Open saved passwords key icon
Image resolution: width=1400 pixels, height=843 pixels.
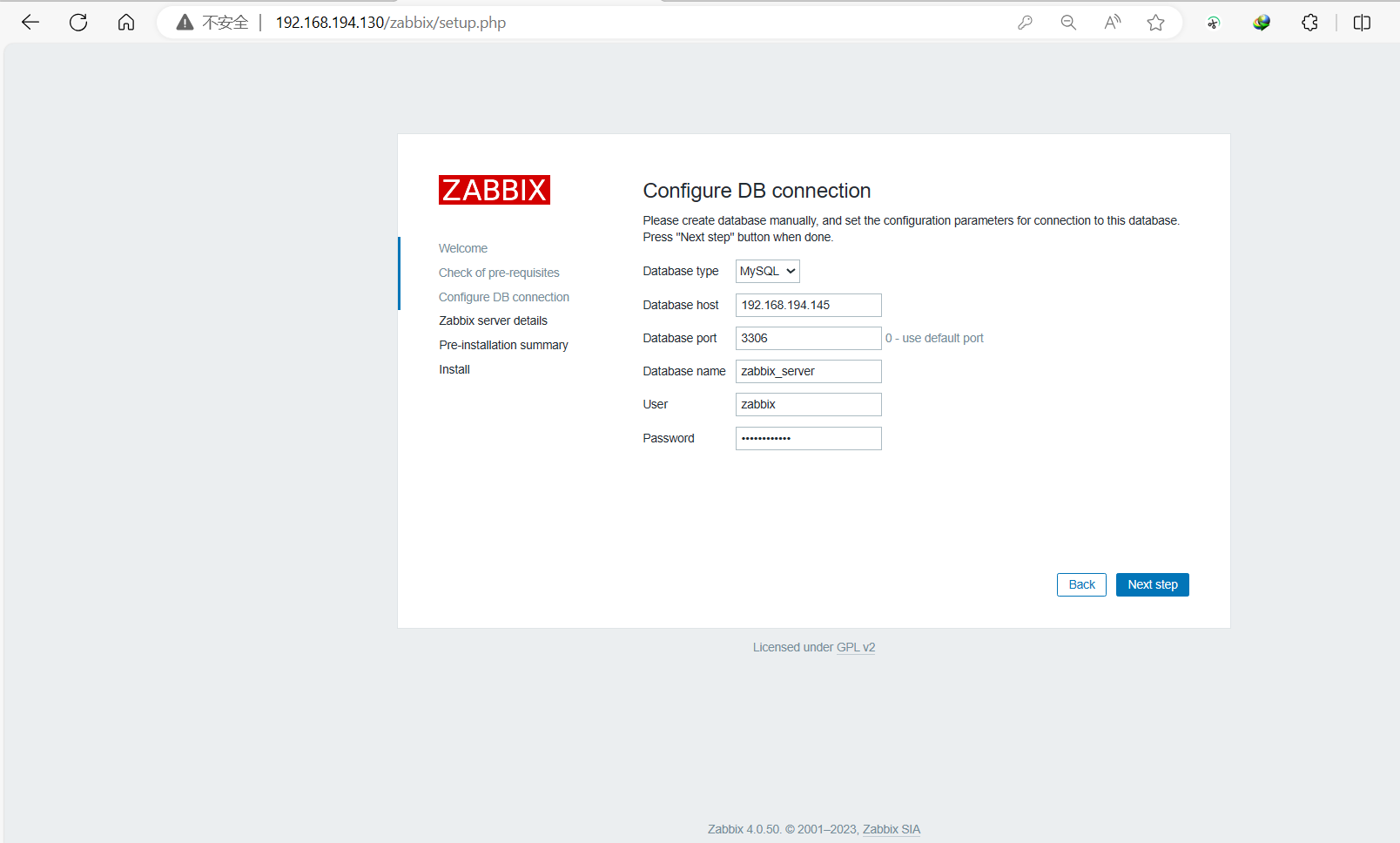pyautogui.click(x=1025, y=23)
